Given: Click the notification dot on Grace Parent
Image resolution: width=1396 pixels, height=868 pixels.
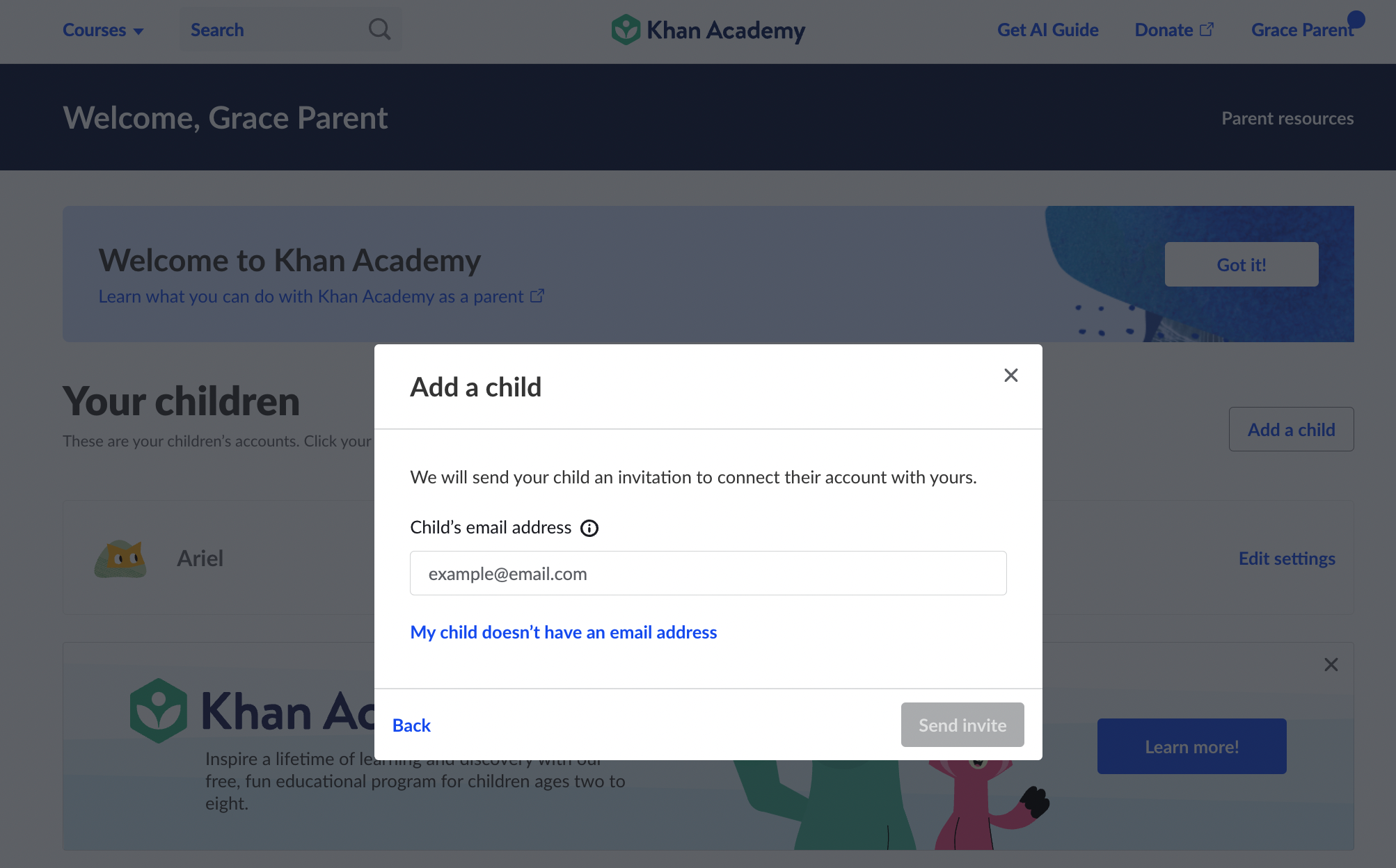Looking at the screenshot, I should pos(1356,19).
